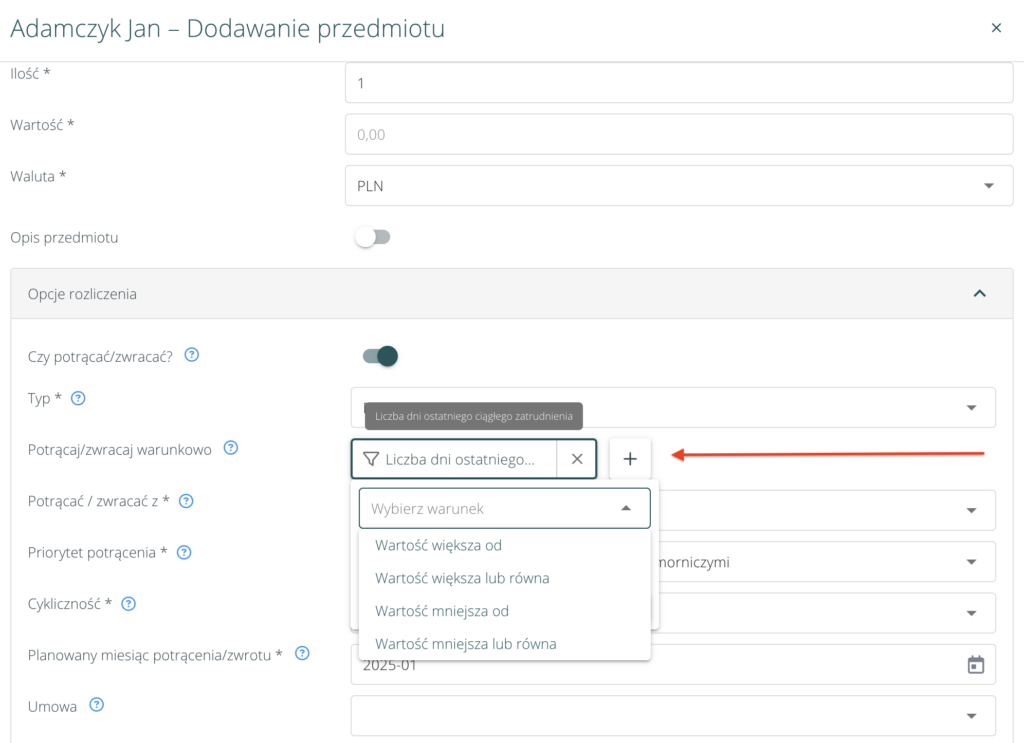The width and height of the screenshot is (1024, 743).
Task: Open the Waluta PLN dropdown
Action: (680, 186)
